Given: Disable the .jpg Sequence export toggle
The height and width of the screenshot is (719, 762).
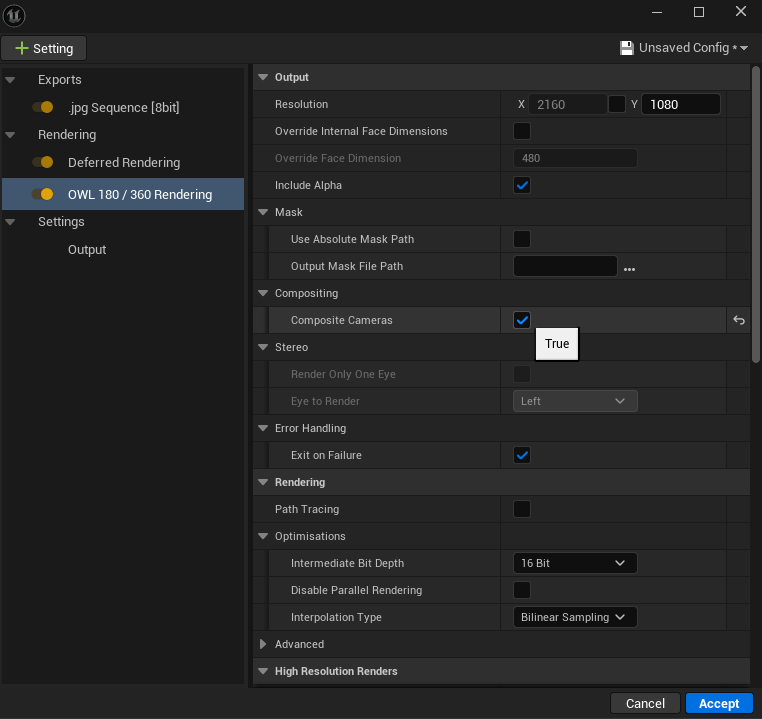Looking at the screenshot, I should click(x=43, y=107).
